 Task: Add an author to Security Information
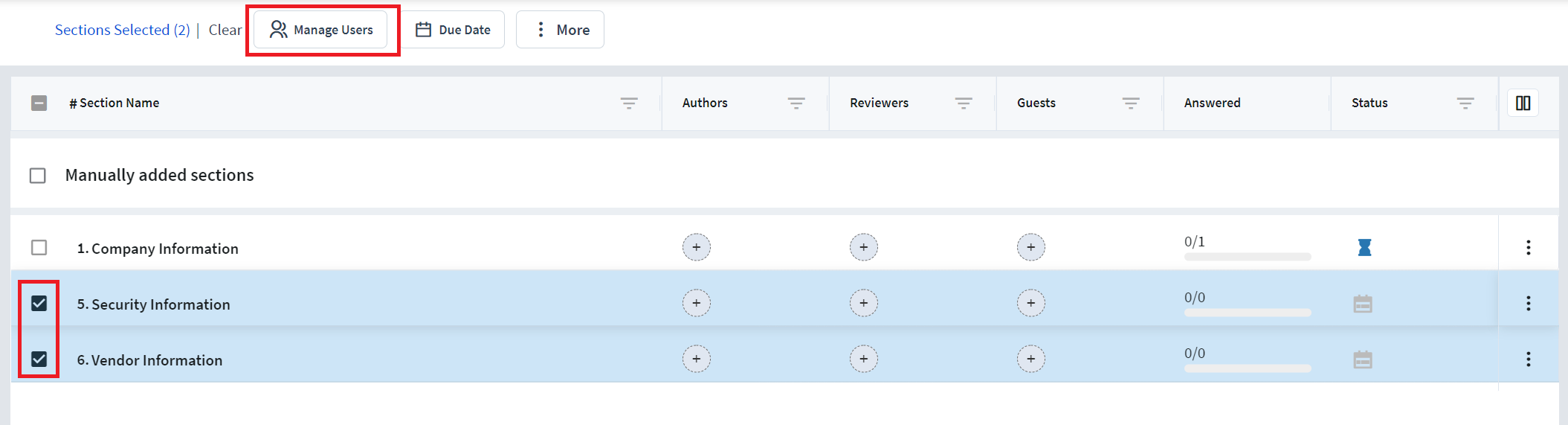[697, 303]
